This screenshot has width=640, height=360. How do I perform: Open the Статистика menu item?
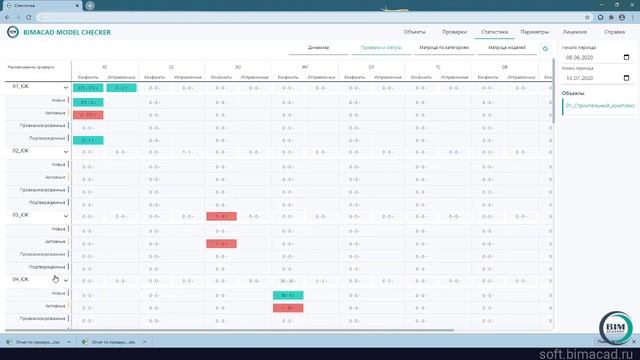point(494,32)
